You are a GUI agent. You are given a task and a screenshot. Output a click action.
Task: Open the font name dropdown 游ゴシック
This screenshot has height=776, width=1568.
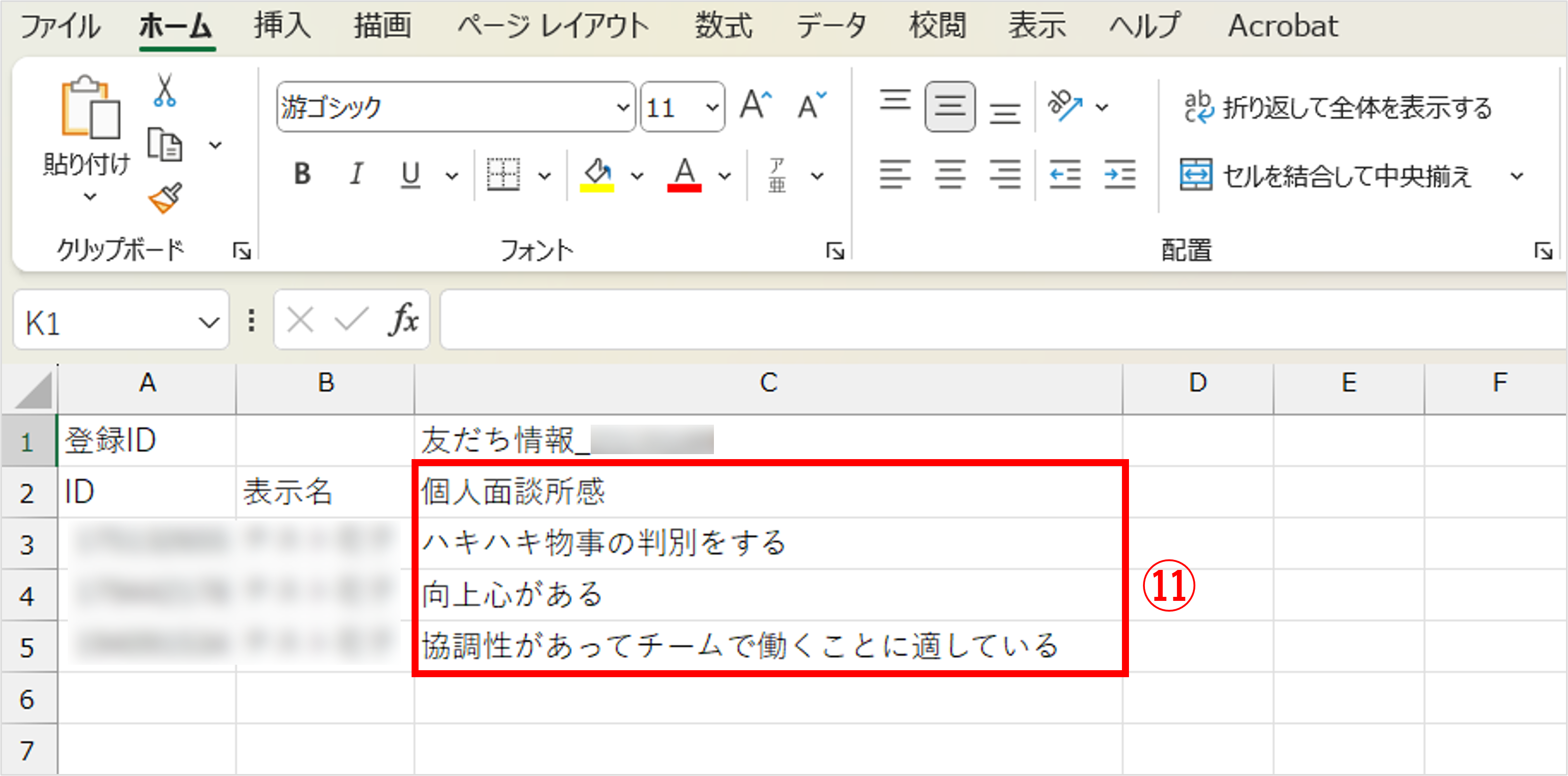[x=623, y=108]
